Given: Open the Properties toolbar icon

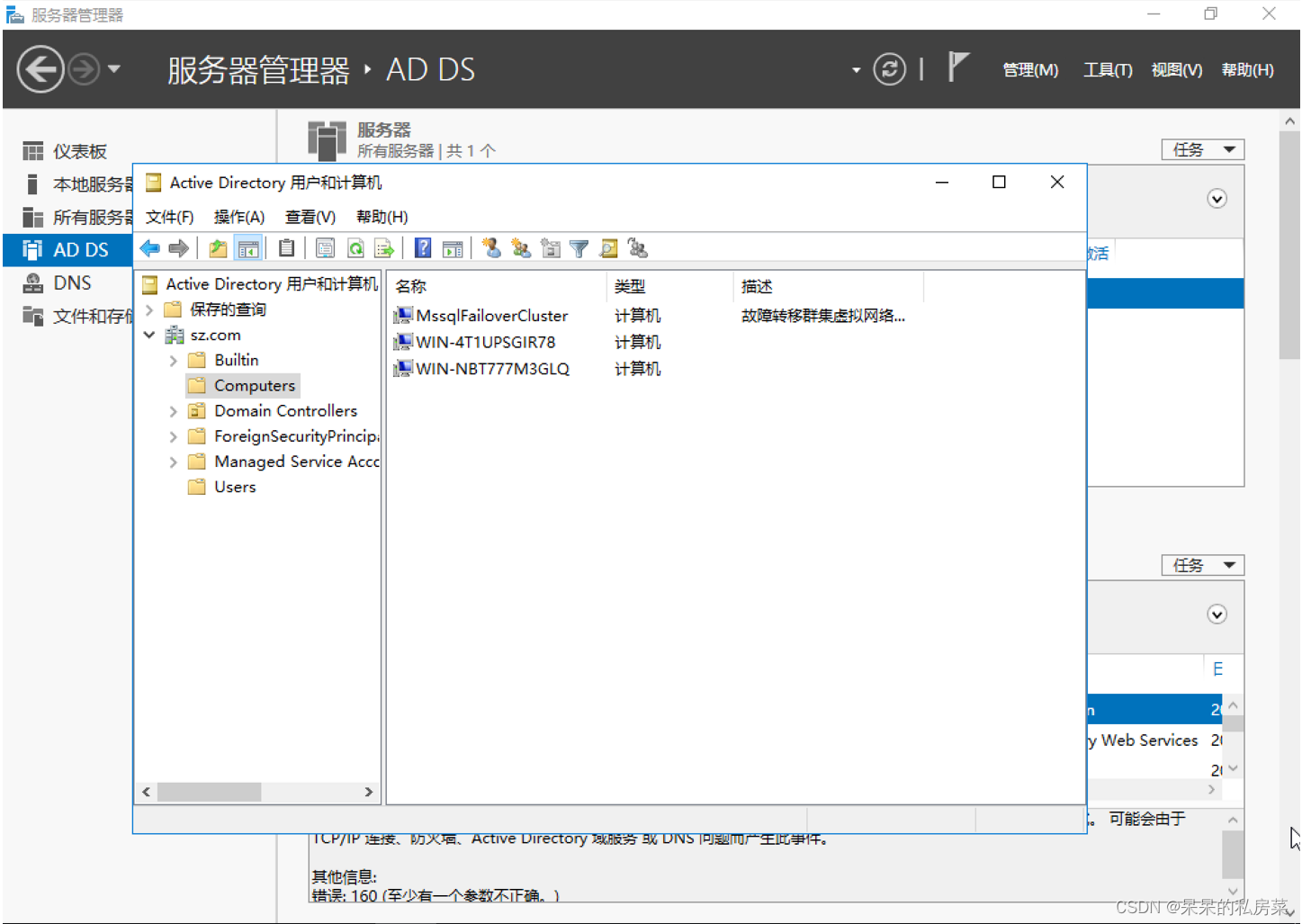Looking at the screenshot, I should click(x=326, y=248).
